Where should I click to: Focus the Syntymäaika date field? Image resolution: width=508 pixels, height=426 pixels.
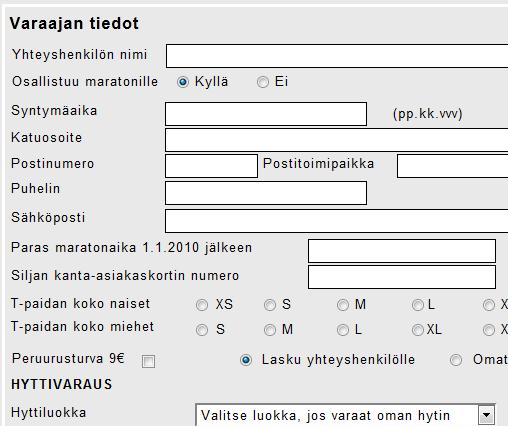tap(266, 114)
